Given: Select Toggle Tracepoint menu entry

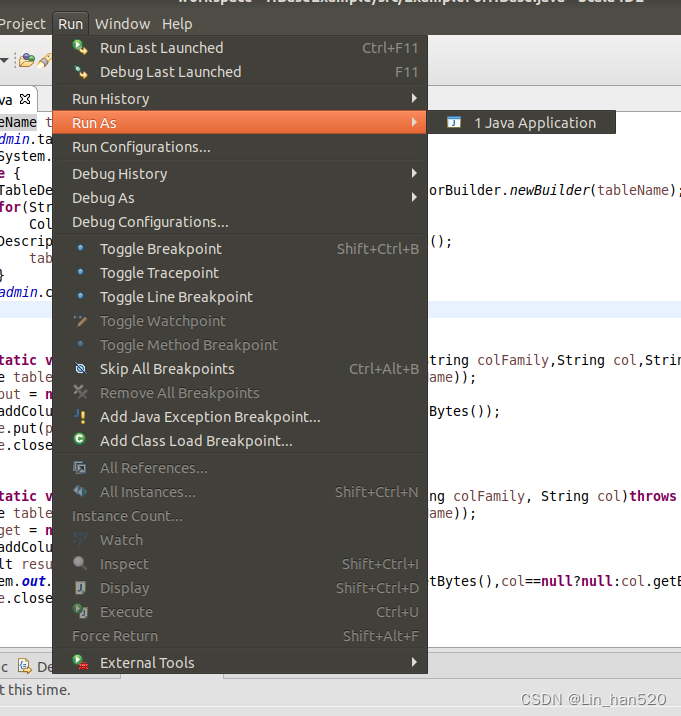Looking at the screenshot, I should (x=240, y=273).
